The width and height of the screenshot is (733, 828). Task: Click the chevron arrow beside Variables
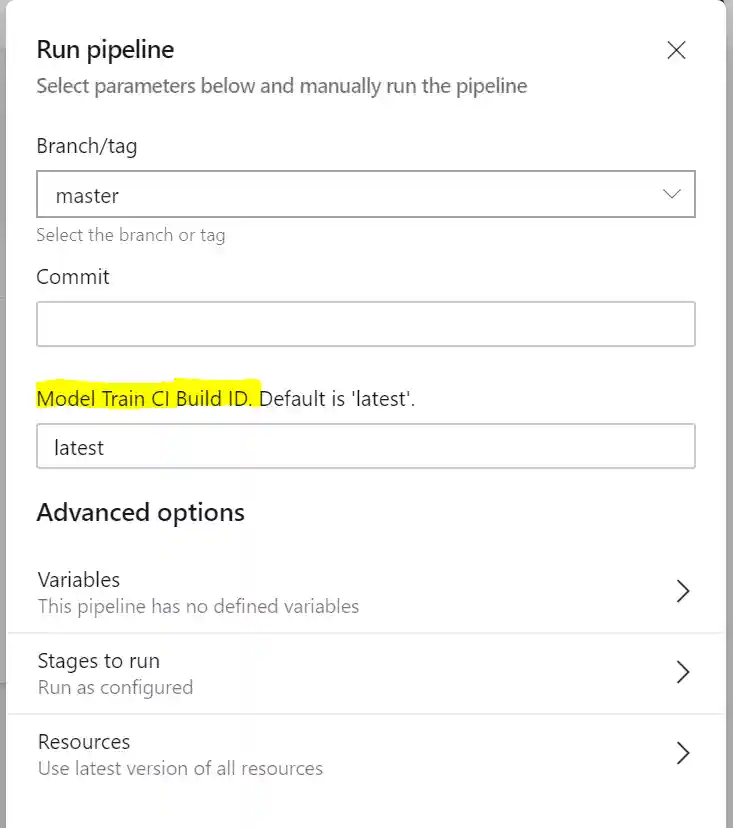(x=683, y=591)
